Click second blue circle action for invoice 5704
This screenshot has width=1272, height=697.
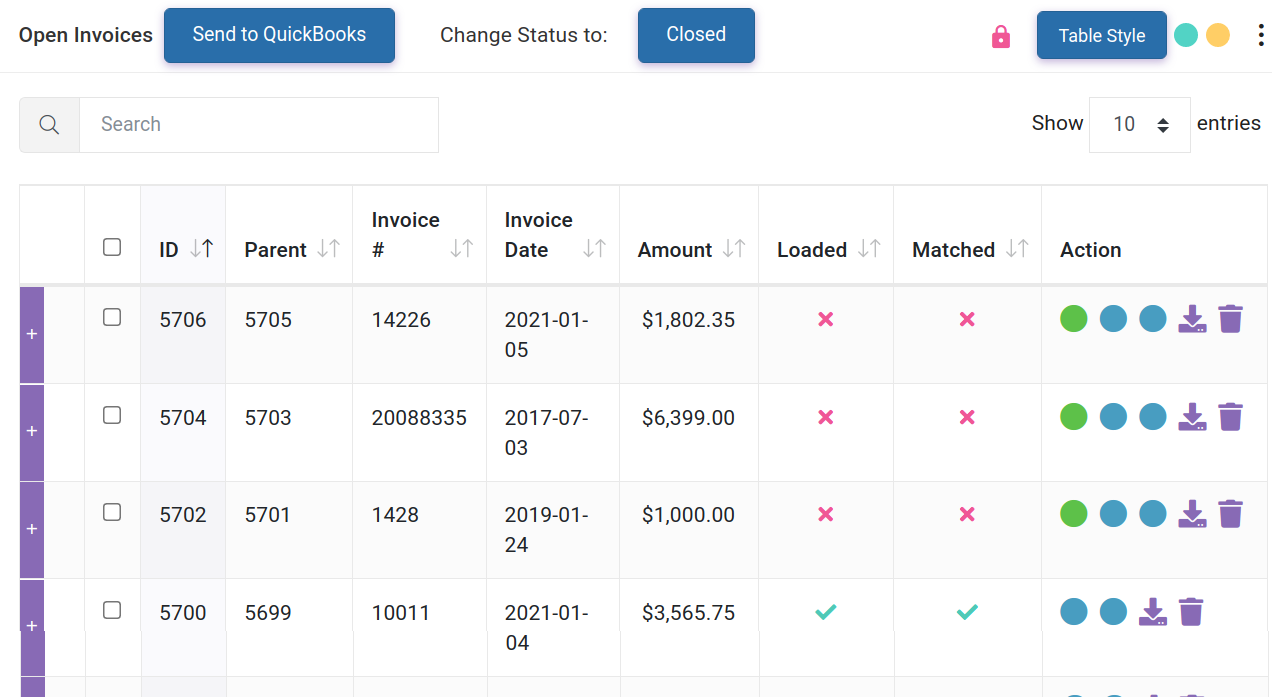coord(1153,417)
